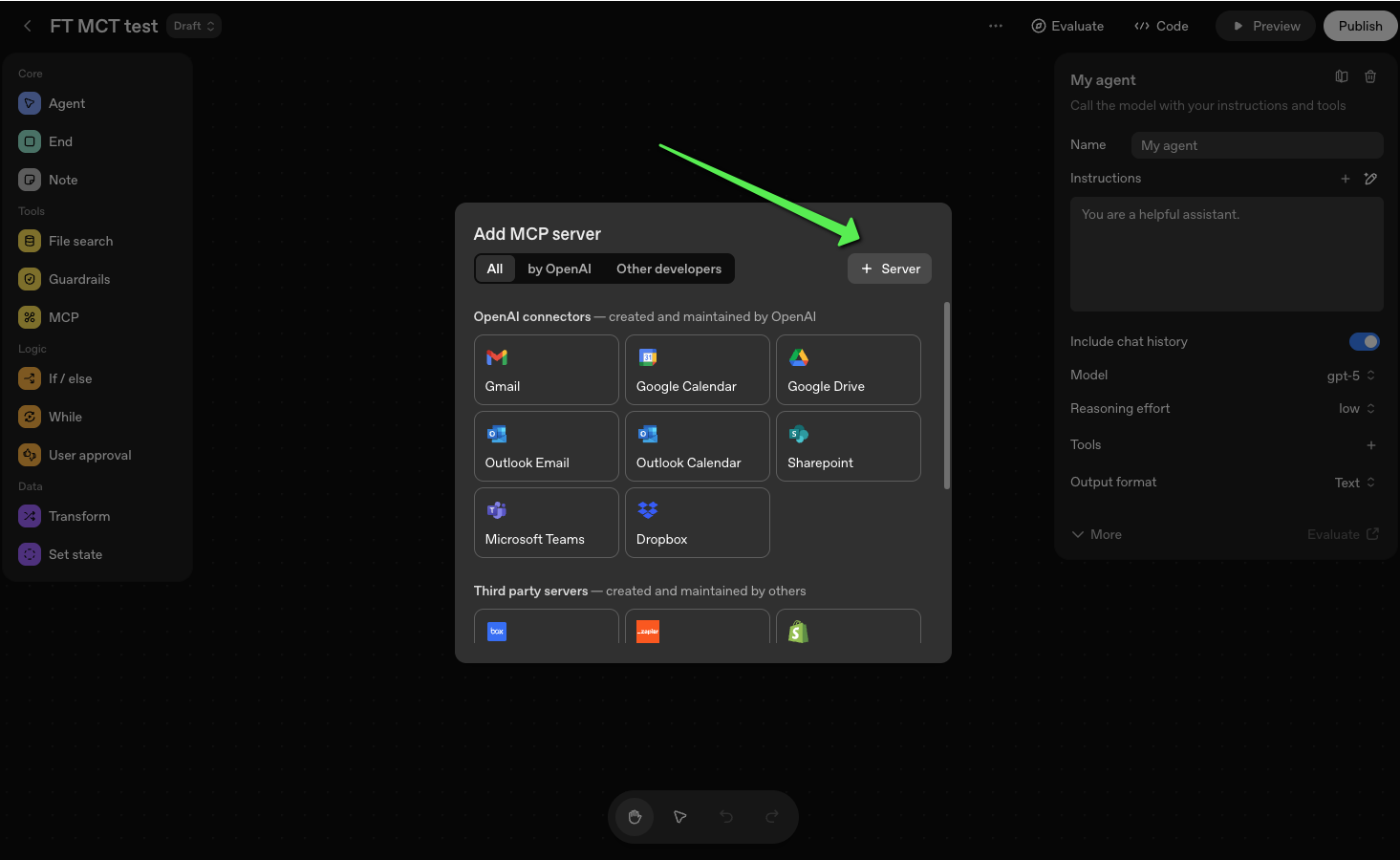The image size is (1400, 860).
Task: Open the Model gpt-5 dropdown
Action: point(1350,376)
